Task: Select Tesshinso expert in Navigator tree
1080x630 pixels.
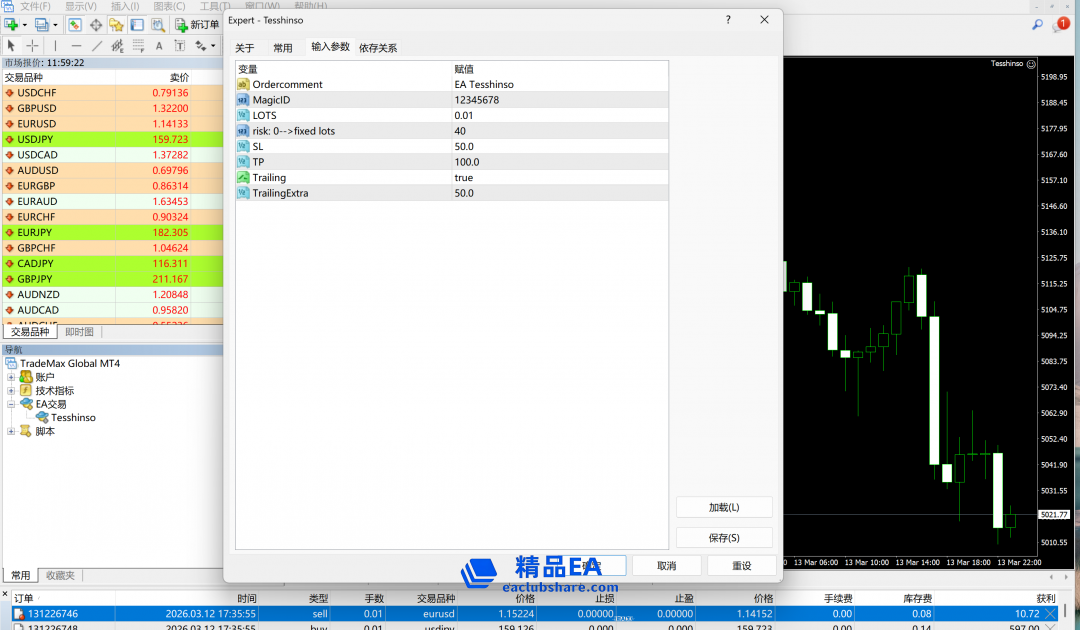Action: click(73, 418)
